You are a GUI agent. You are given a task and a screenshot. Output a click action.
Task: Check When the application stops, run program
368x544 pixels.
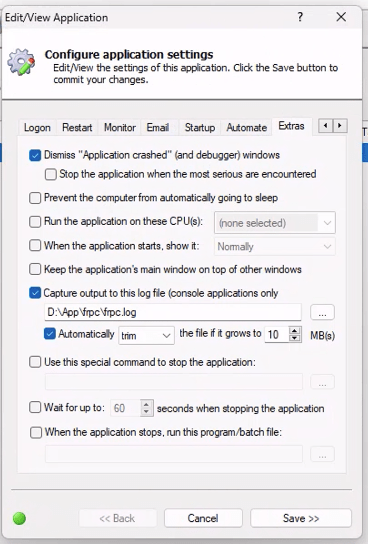(36, 433)
